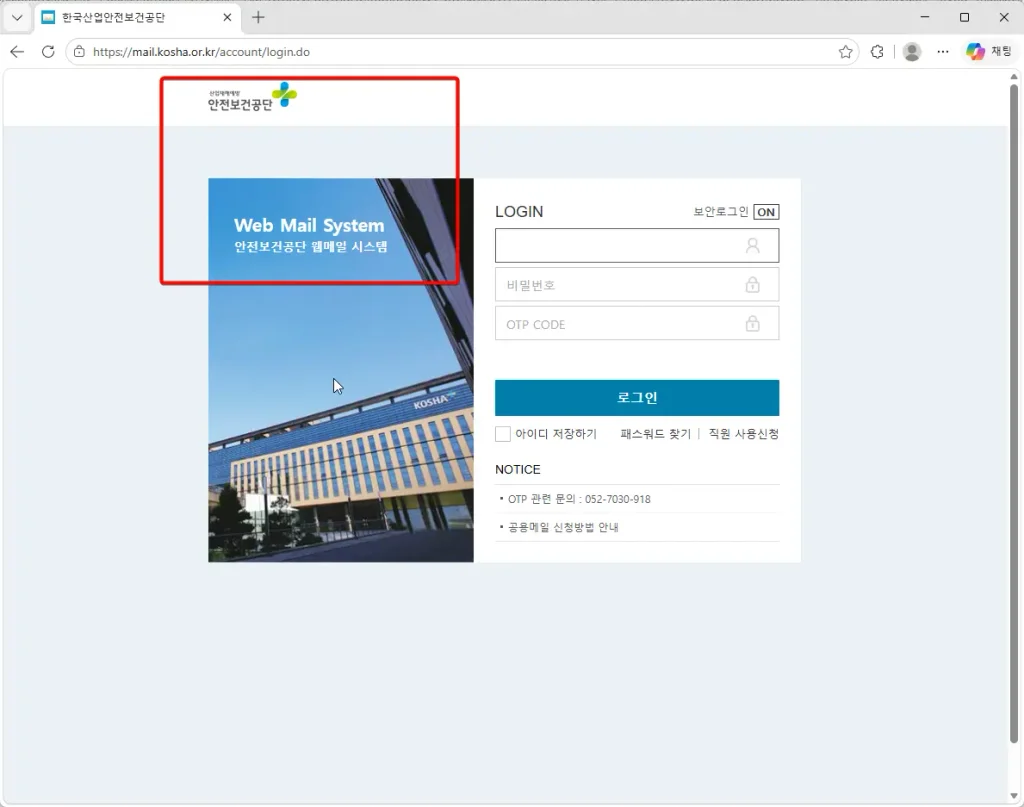Screen dimensions: 1024x807
Task: Click the address bar URL
Action: [201, 52]
